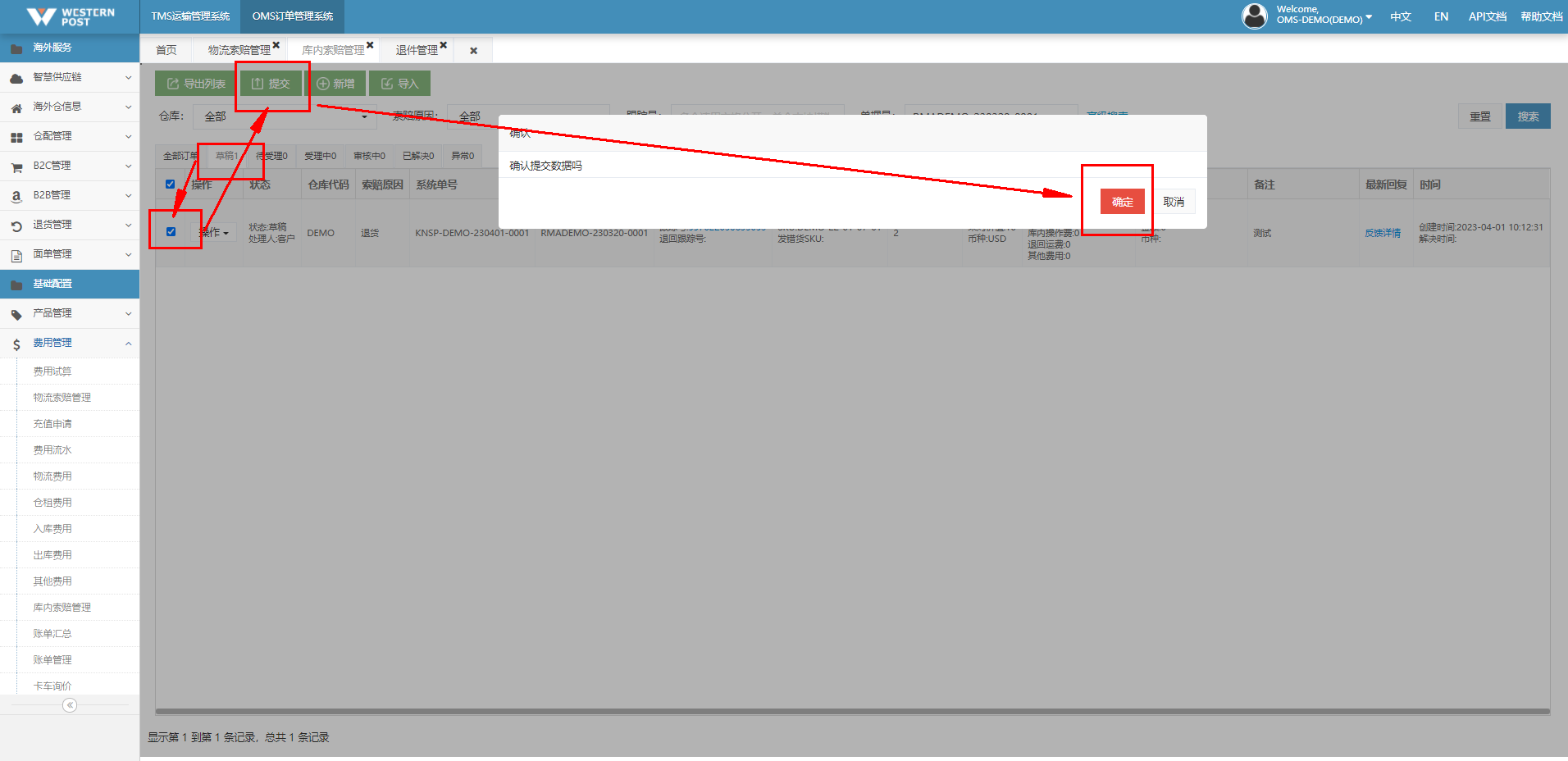The image size is (1568, 761).
Task: Close the 库内索赔管理 tab
Action: pos(370,45)
